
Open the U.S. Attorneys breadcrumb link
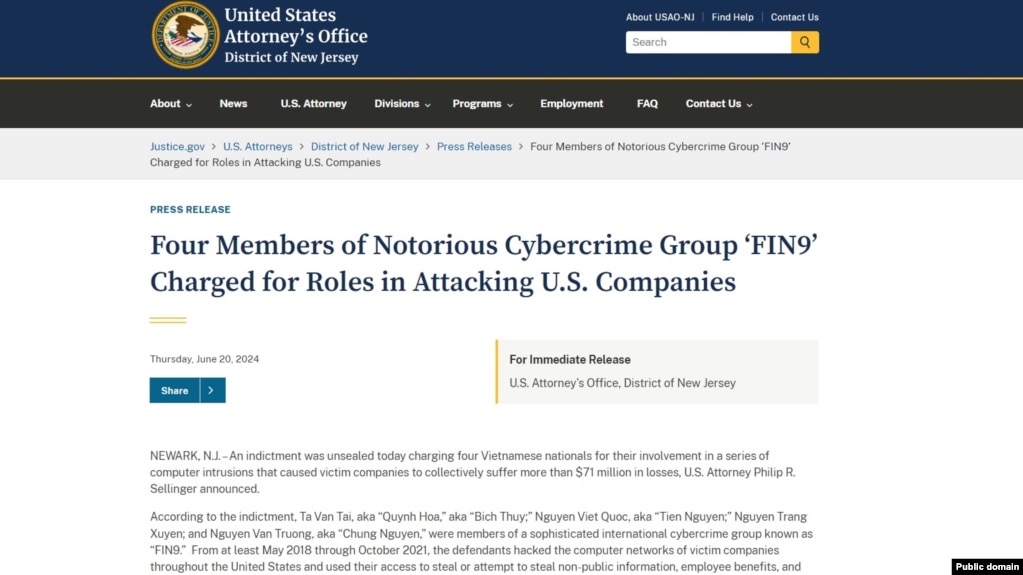point(258,147)
